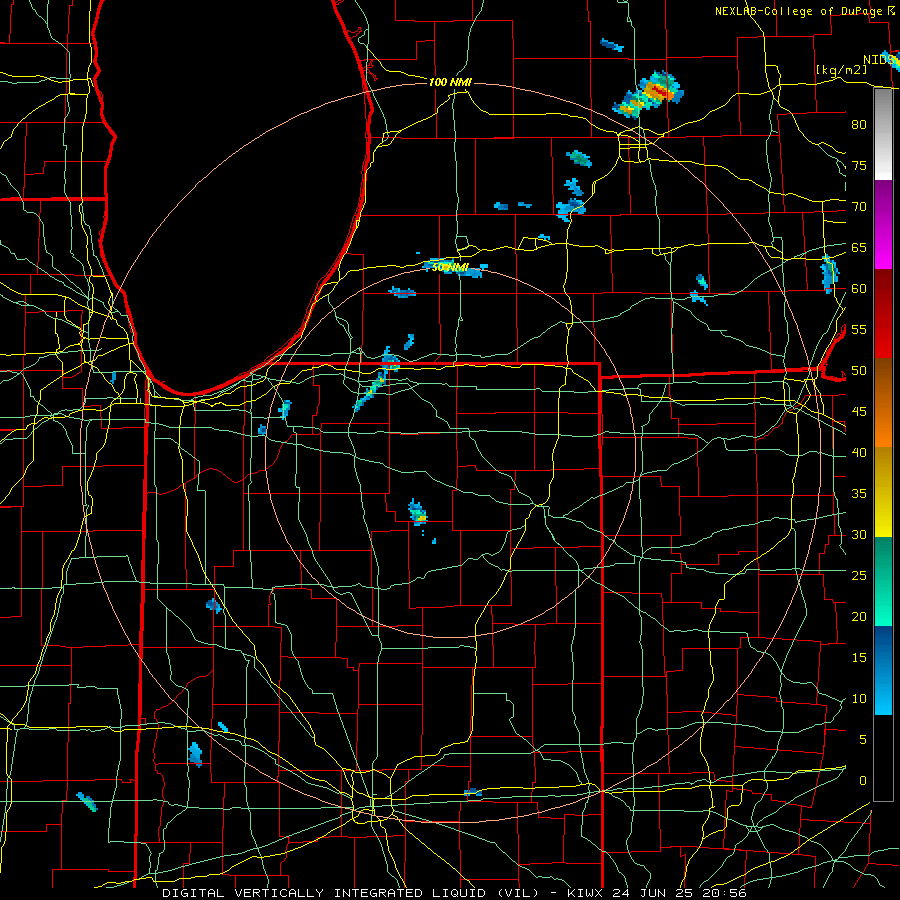Click the legend value 75
900x900 pixels.
point(859,166)
